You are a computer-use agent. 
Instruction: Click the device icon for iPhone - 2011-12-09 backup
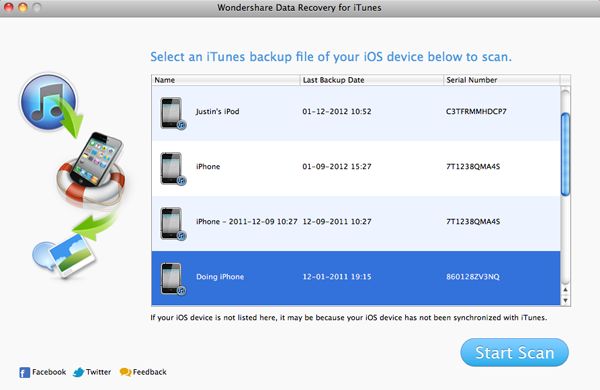173,224
